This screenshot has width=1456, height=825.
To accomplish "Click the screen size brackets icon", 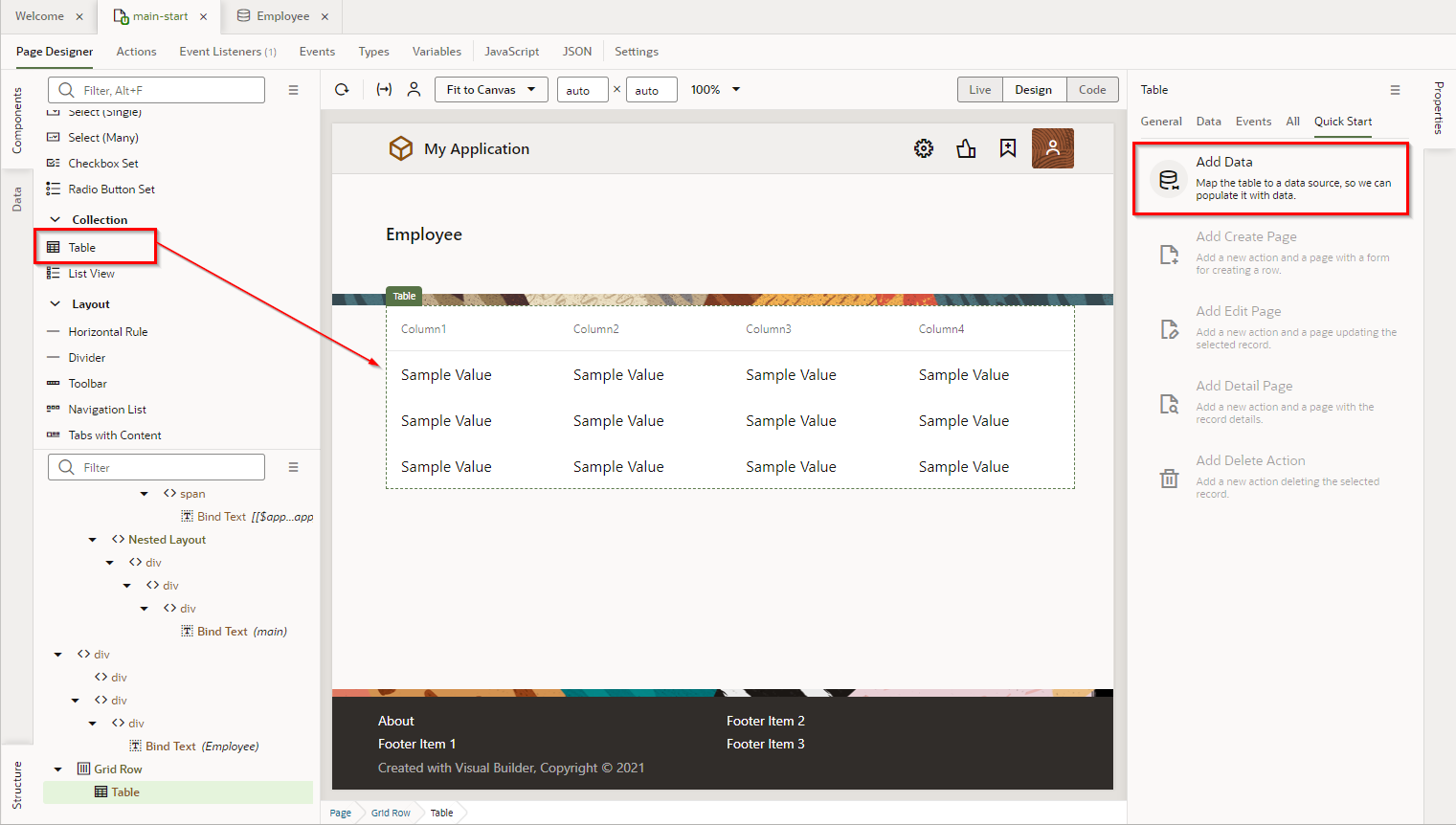I will click(x=384, y=90).
